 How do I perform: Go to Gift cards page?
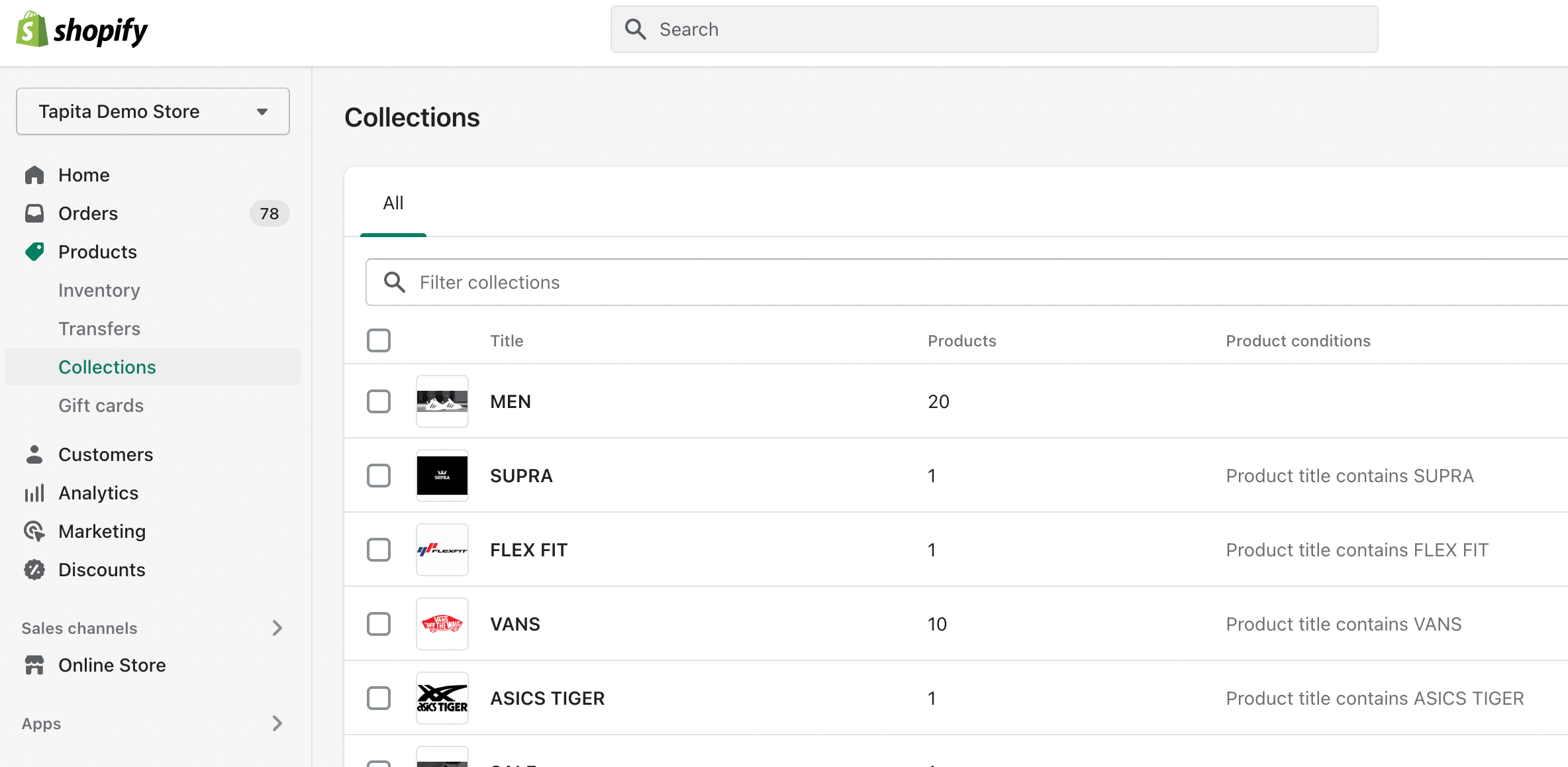(x=101, y=405)
